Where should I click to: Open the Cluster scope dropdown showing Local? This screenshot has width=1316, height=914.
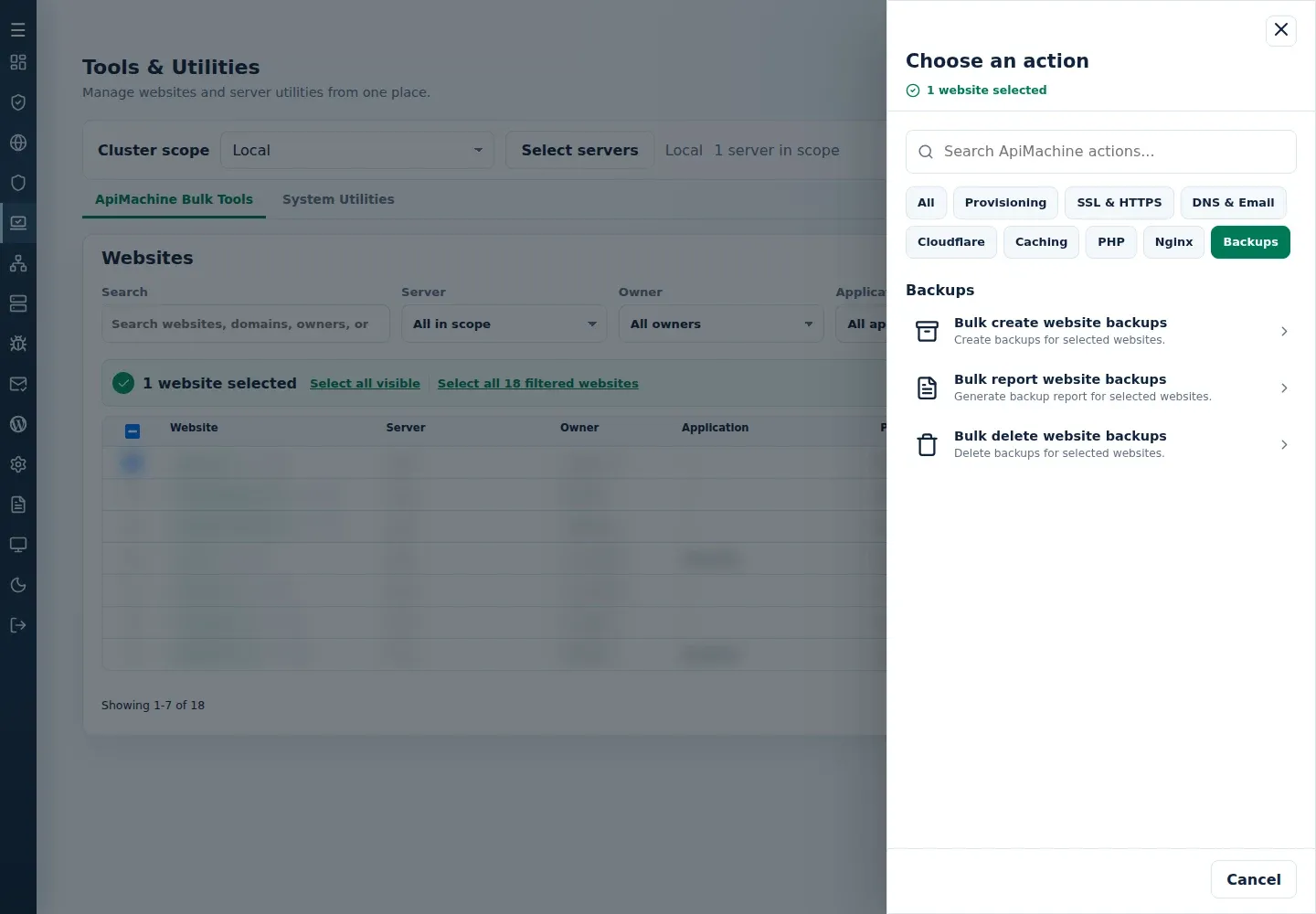tap(357, 150)
